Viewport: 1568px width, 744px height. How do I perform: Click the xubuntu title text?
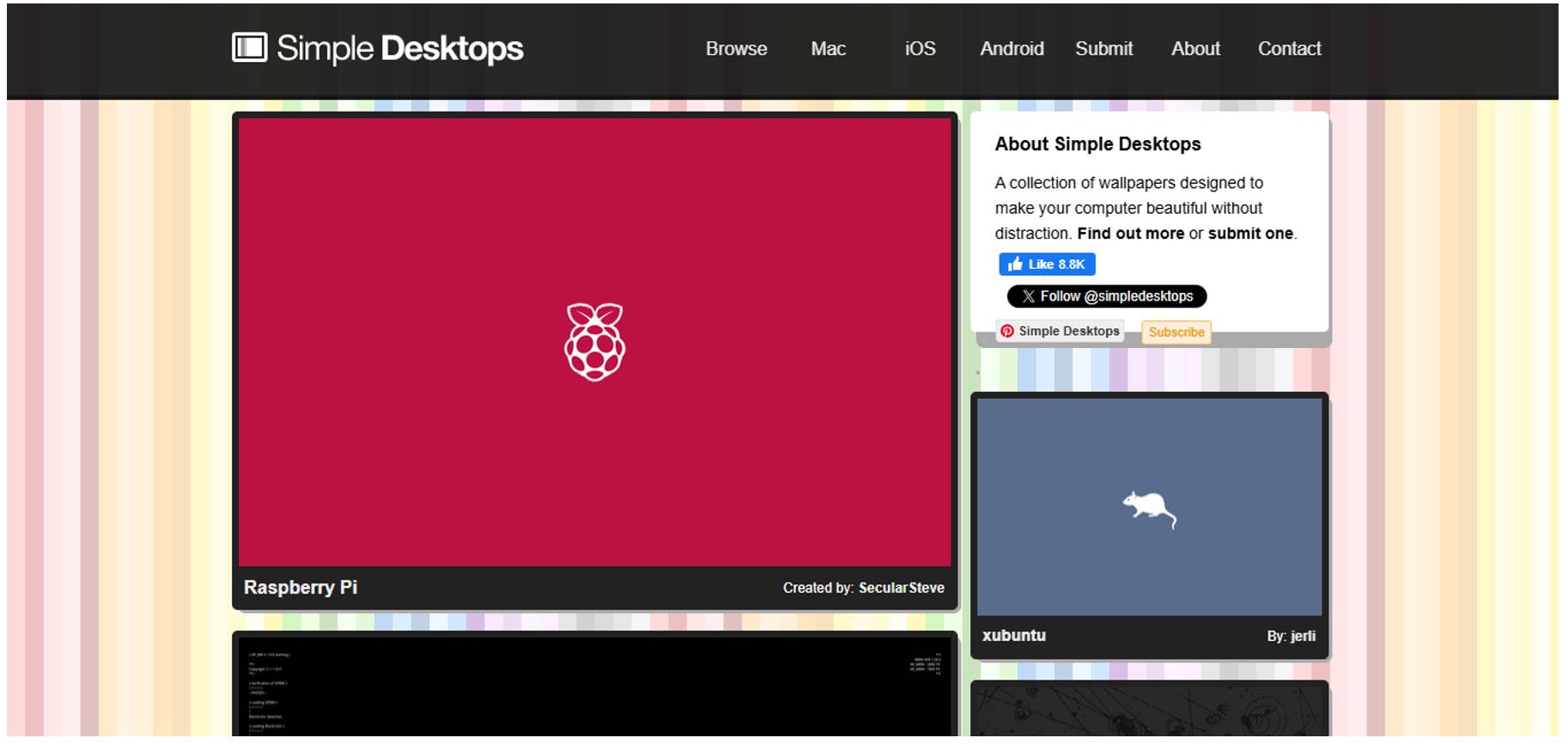tap(1014, 636)
